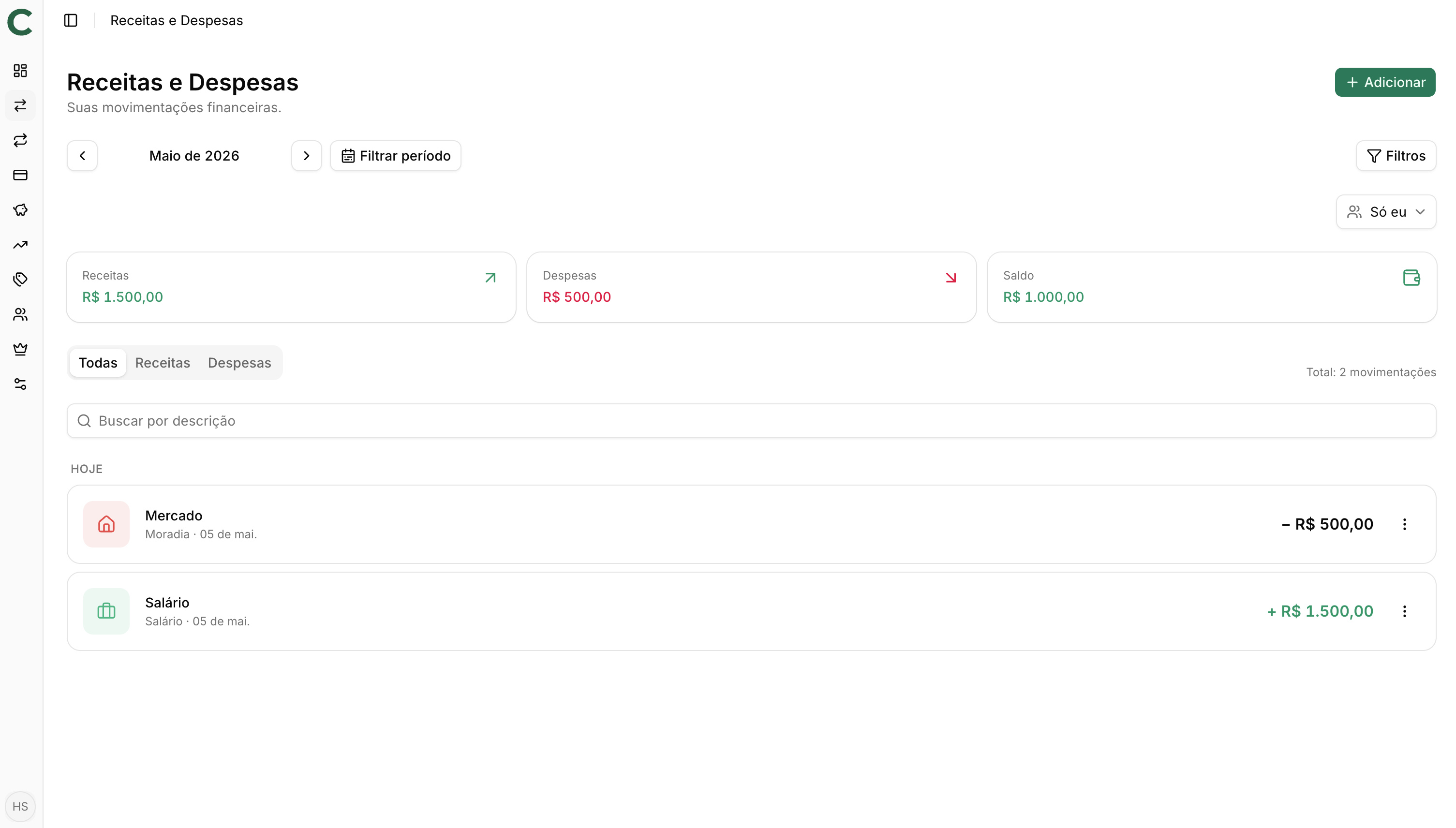Open the Salário row three-dot menu

pyautogui.click(x=1404, y=611)
